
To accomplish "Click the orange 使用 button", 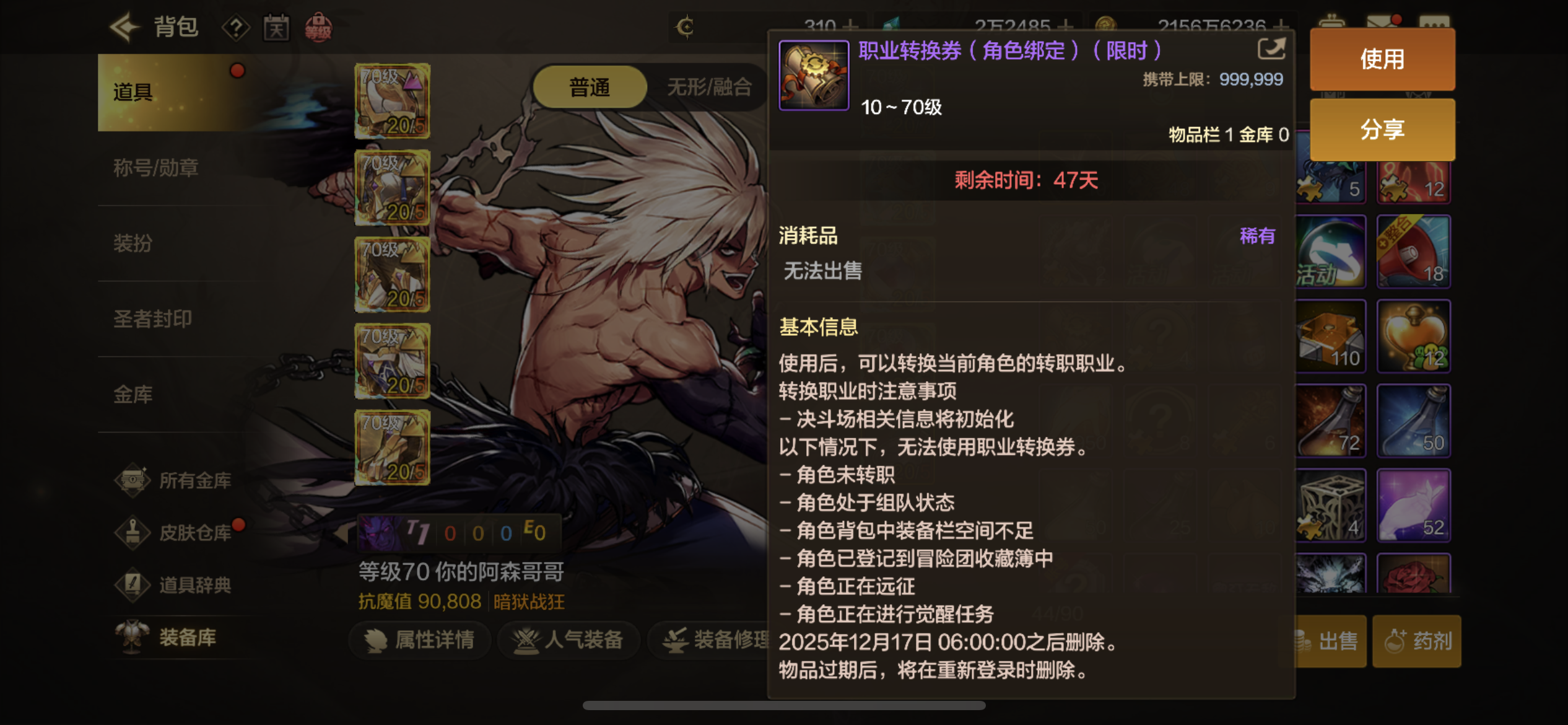I will [x=1382, y=59].
